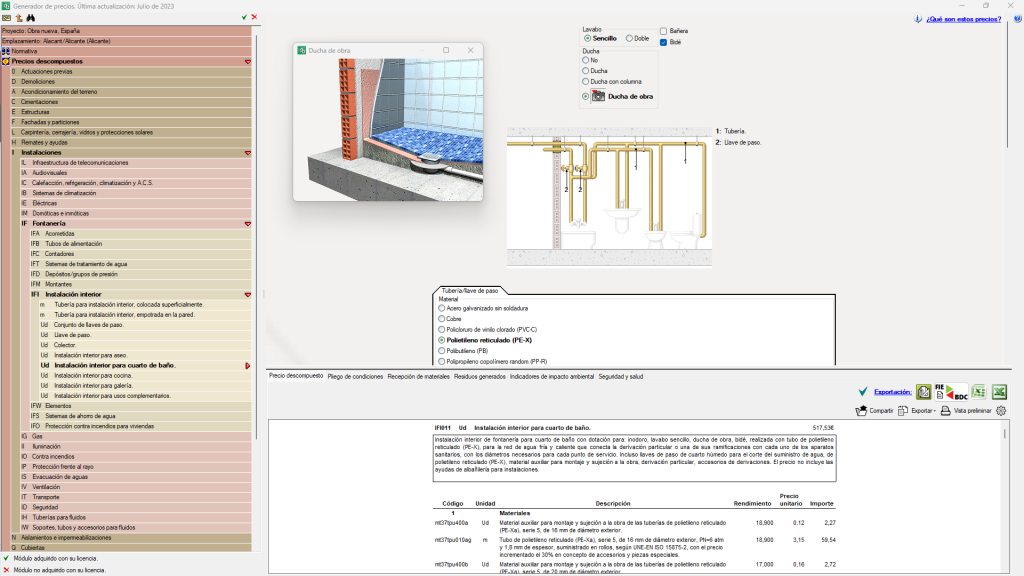This screenshot has width=1024, height=576.
Task: Click the help icon at top right corner
Action: [x=1017, y=19]
